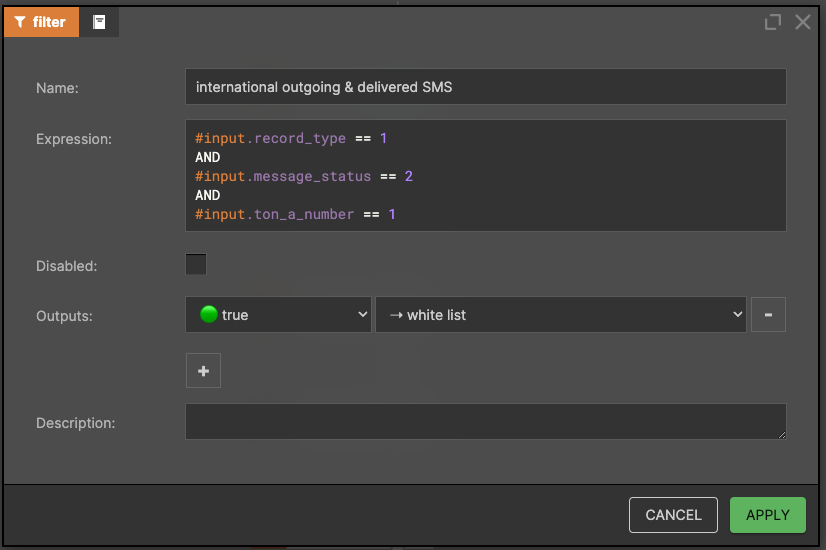Click the #input.ton_a_number expression line
826x550 pixels.
[x=295, y=214]
